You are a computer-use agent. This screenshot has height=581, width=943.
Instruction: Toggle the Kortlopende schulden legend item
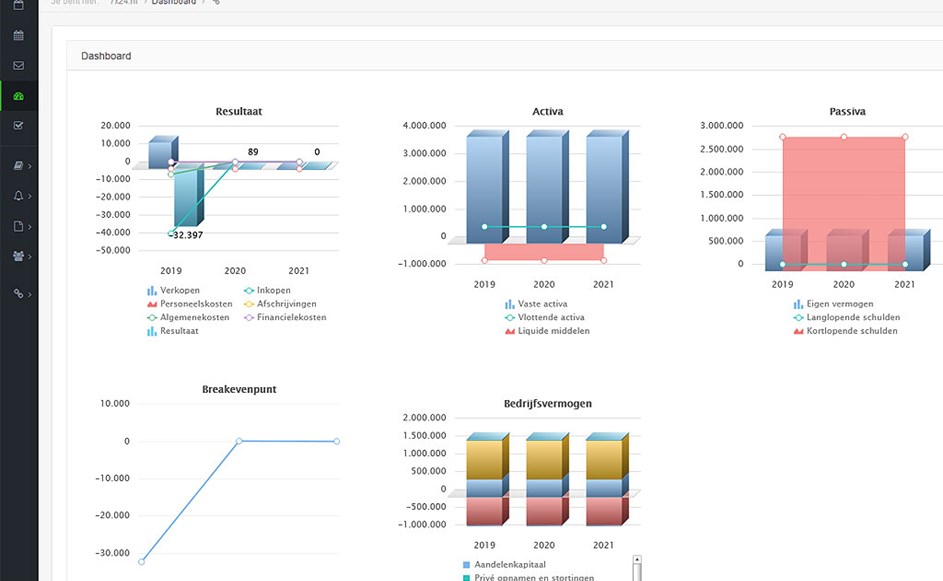[845, 331]
